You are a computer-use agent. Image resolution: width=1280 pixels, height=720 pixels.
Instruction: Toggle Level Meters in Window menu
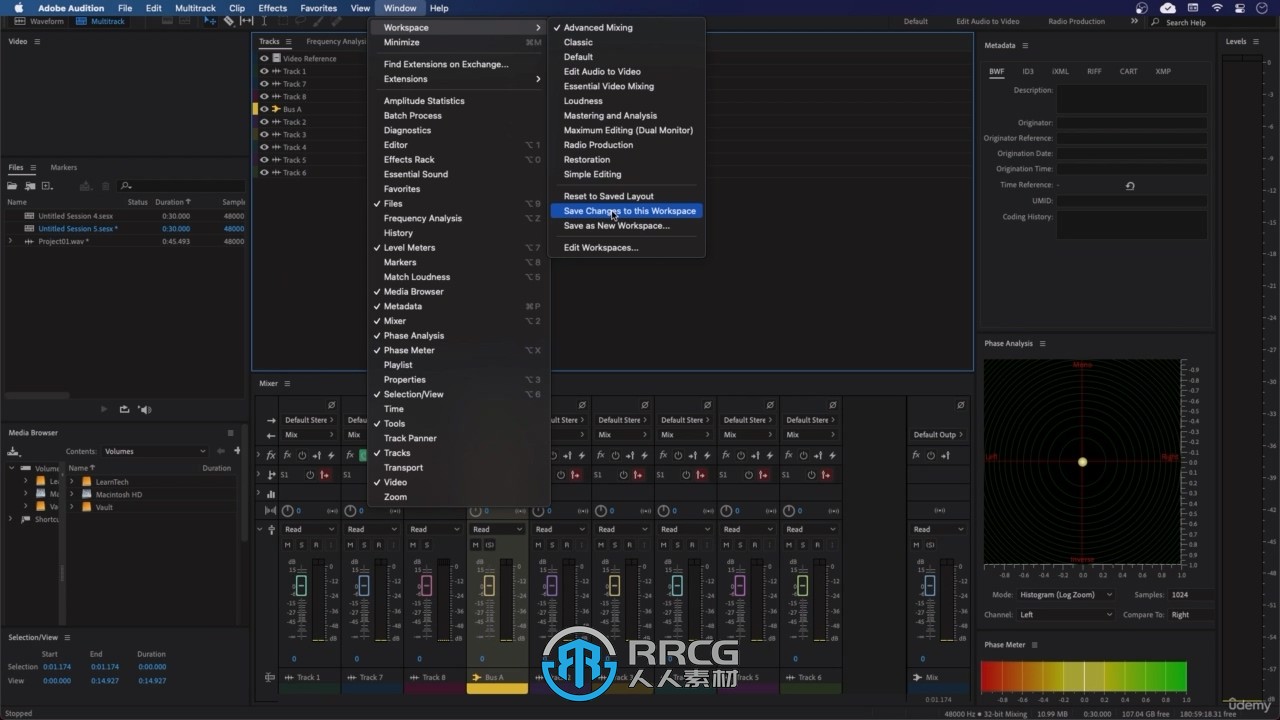[410, 247]
